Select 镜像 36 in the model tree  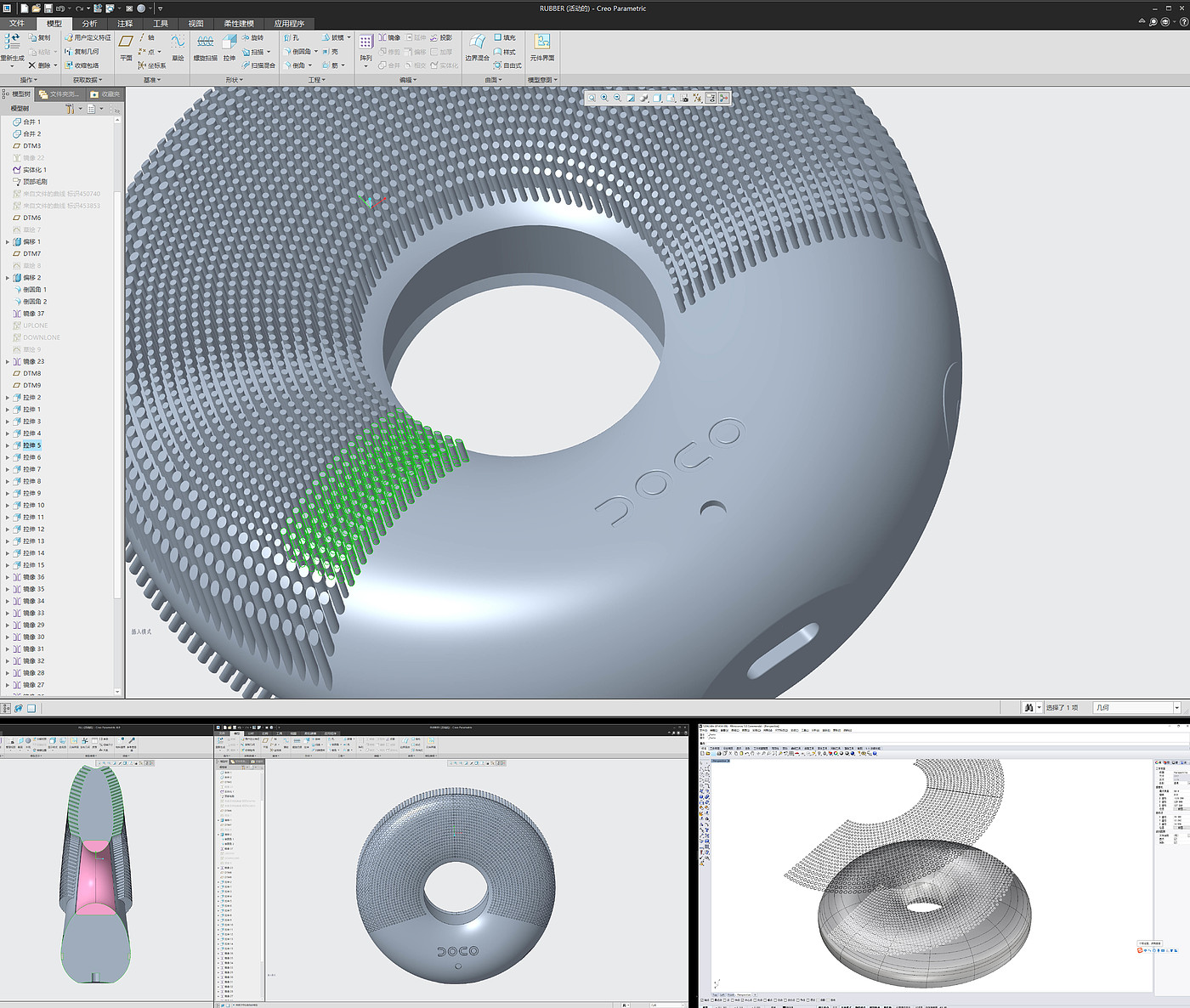click(x=33, y=577)
